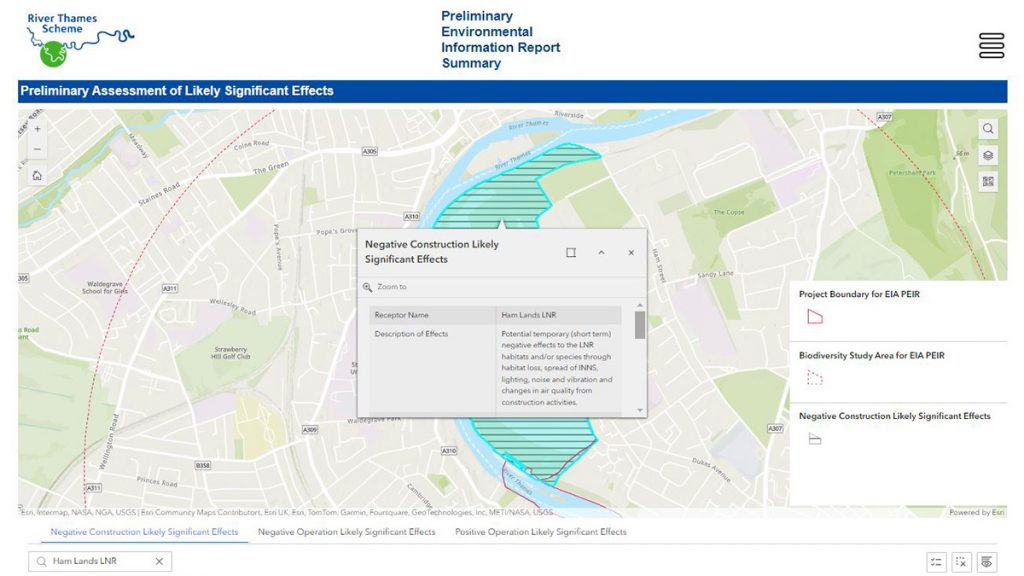Open the basemap gallery icon
1024x576 pixels.
(988, 181)
